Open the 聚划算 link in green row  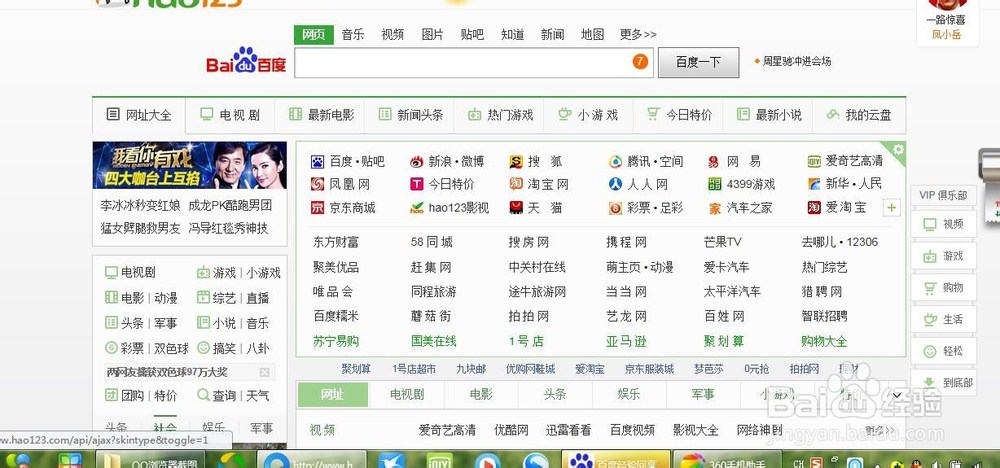tap(724, 341)
